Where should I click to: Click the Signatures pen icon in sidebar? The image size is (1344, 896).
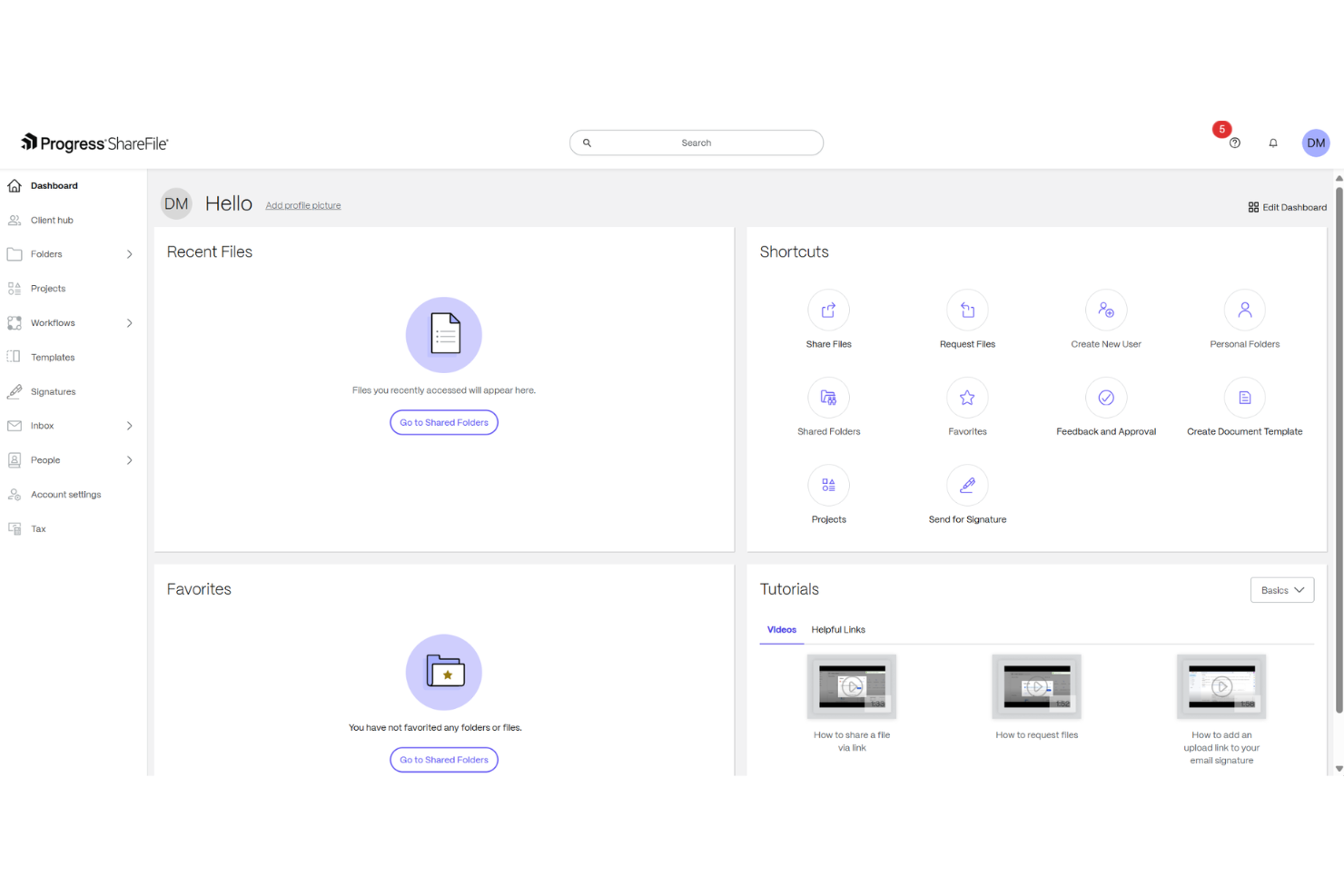click(15, 391)
